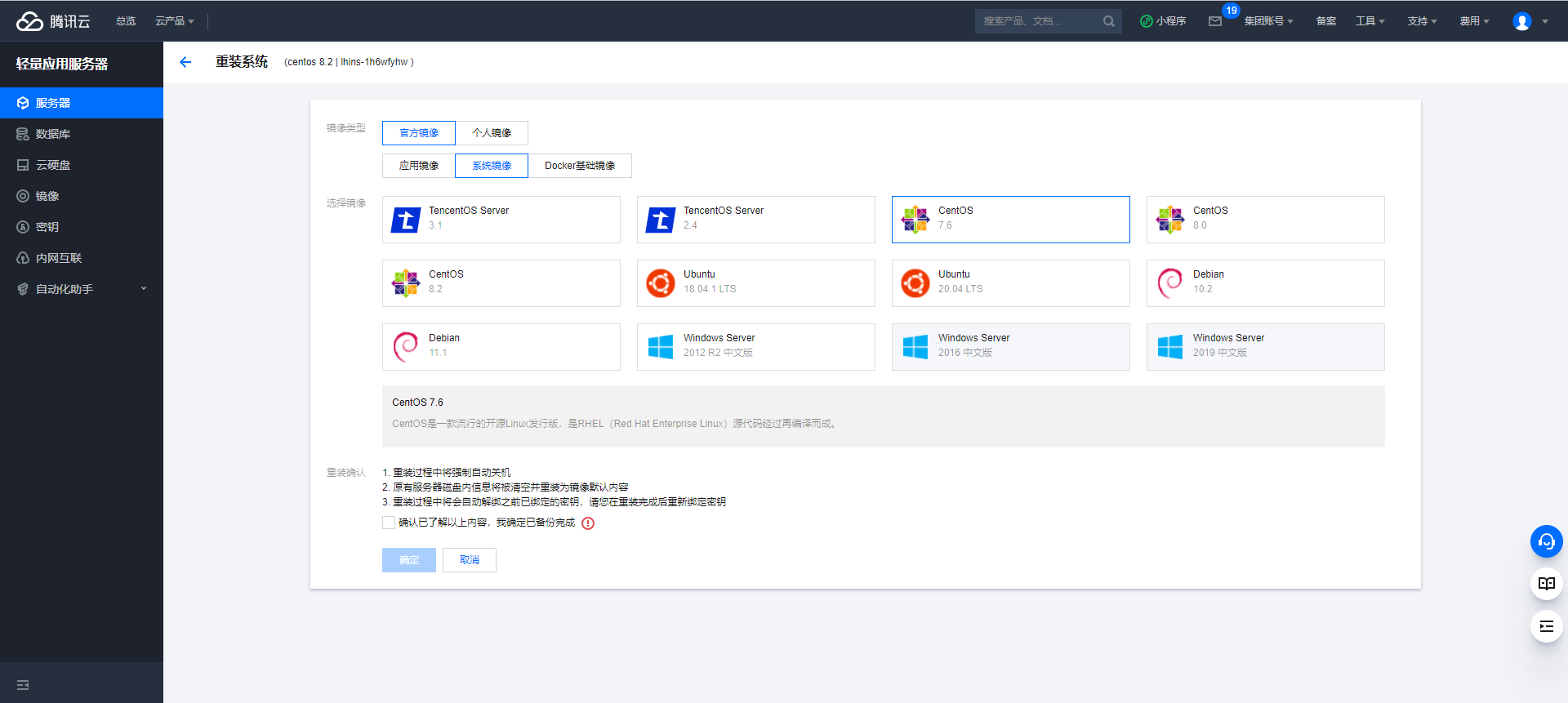The height and width of the screenshot is (703, 1568).
Task: Click the Debian 10.2 swirl logo
Action: 1170,283
